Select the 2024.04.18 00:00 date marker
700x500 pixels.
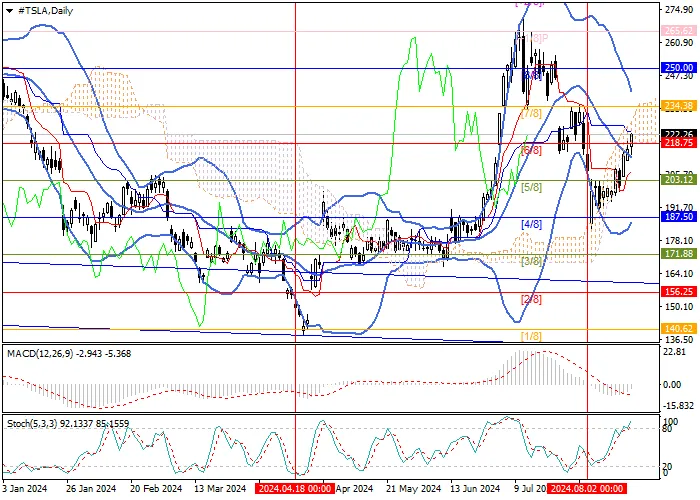pos(295,489)
